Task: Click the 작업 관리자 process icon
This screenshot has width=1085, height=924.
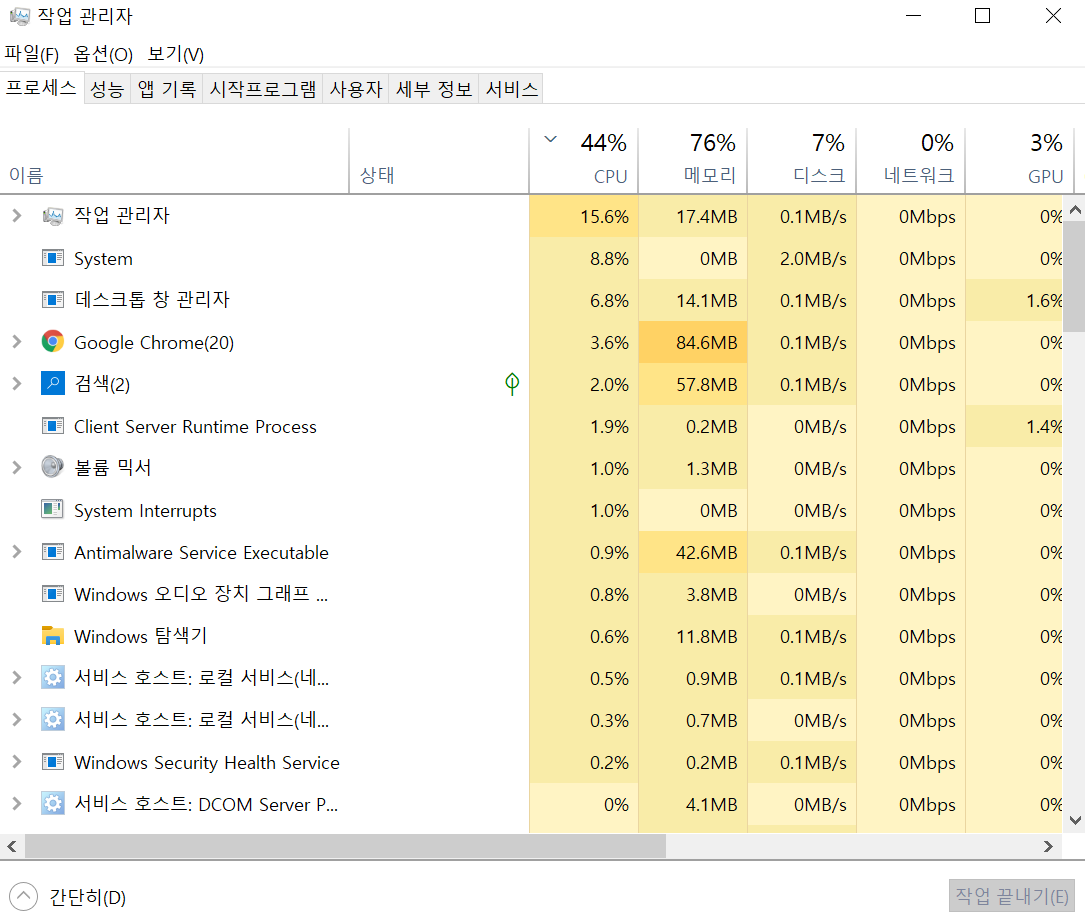Action: tap(53, 217)
